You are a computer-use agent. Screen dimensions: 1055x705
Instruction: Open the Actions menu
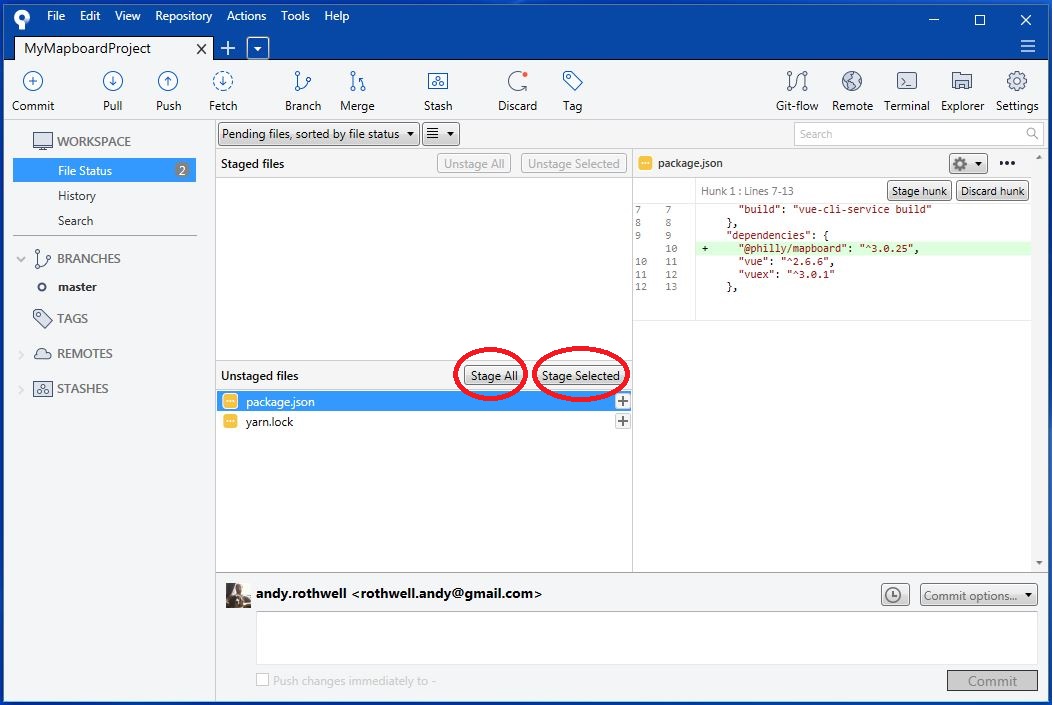(246, 15)
